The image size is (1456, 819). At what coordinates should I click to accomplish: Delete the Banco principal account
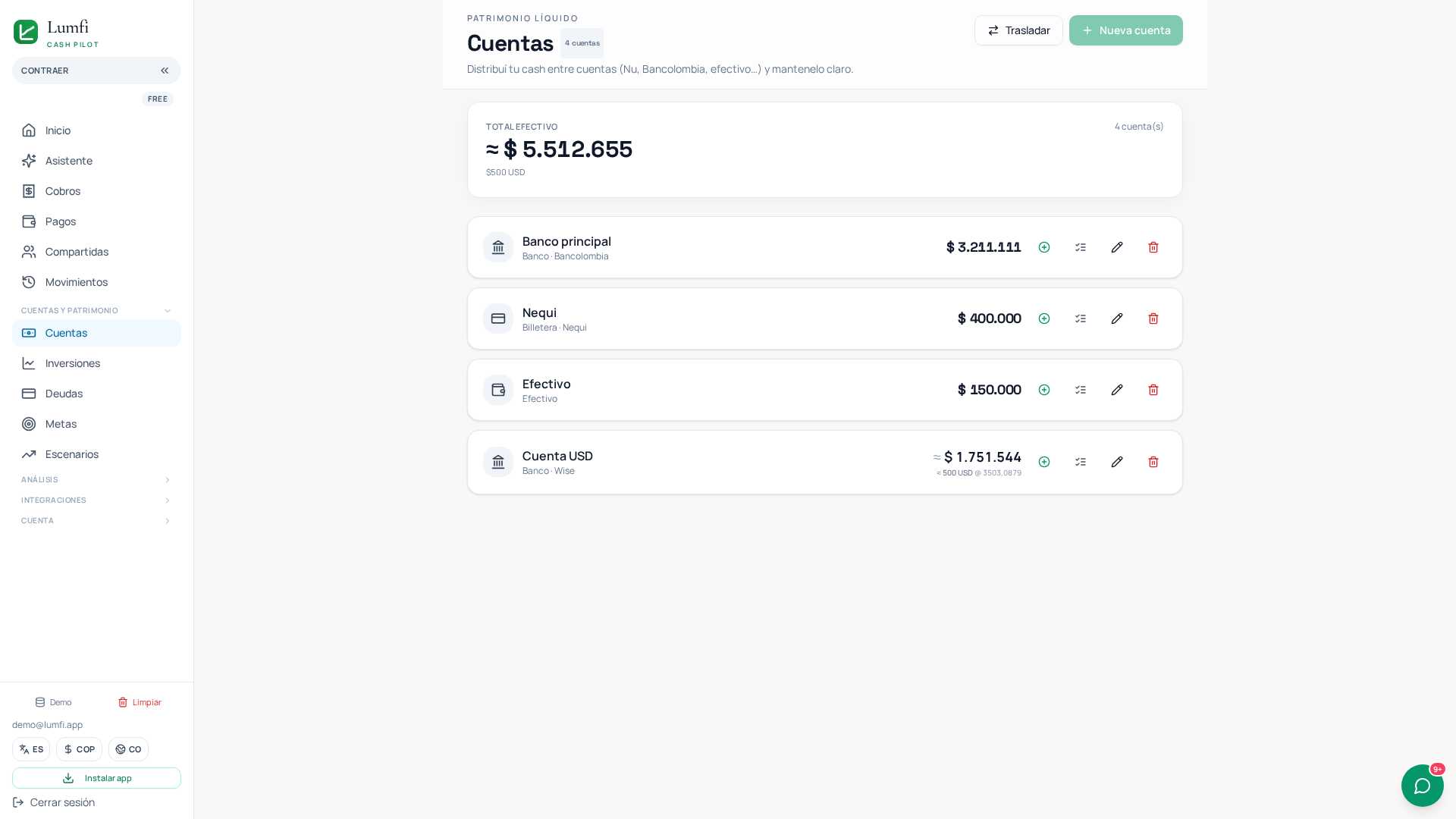pyautogui.click(x=1153, y=247)
